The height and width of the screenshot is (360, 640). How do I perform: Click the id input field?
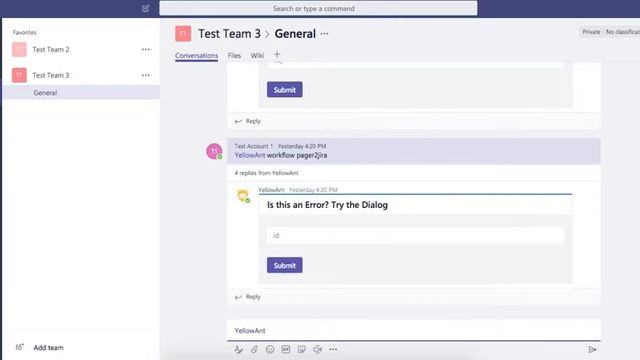pos(416,235)
